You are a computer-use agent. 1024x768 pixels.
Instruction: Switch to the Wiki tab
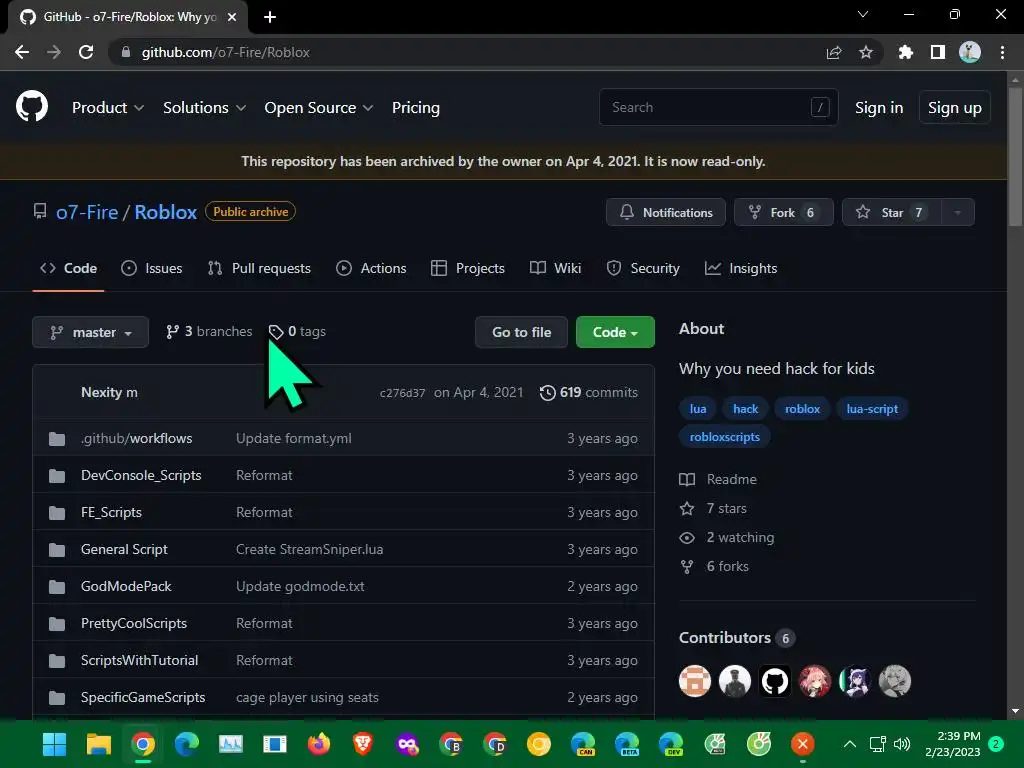pyautogui.click(x=555, y=268)
